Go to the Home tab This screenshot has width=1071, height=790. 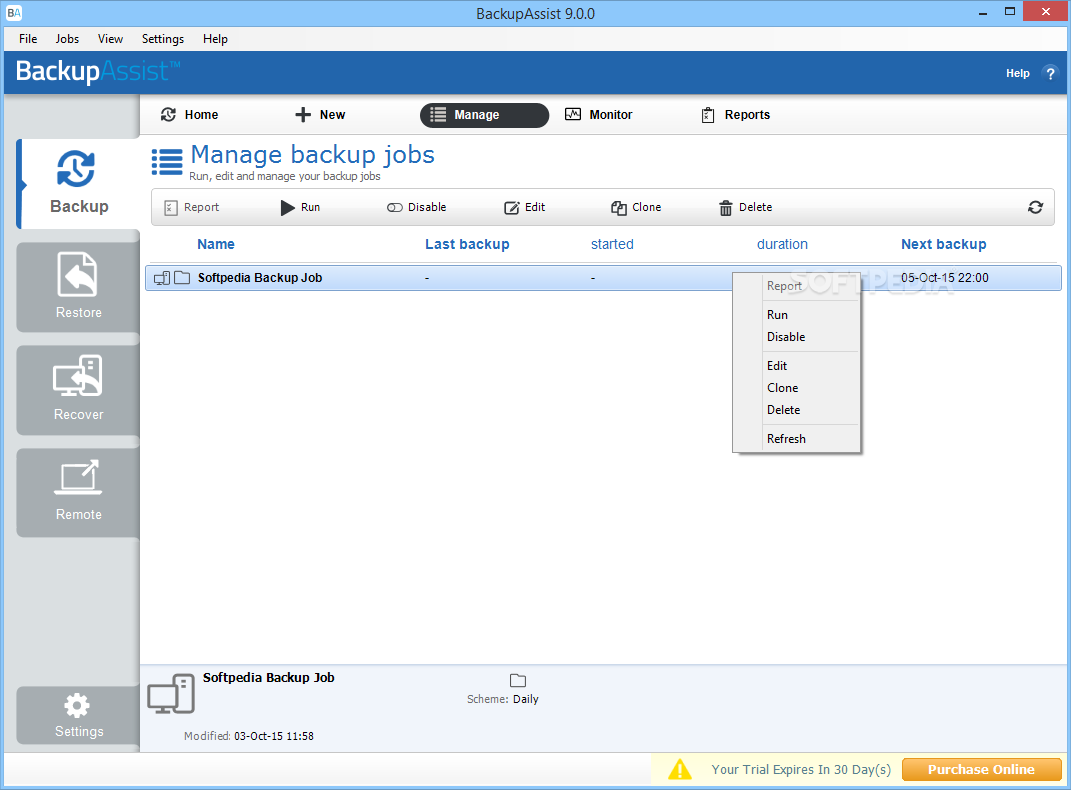[189, 115]
